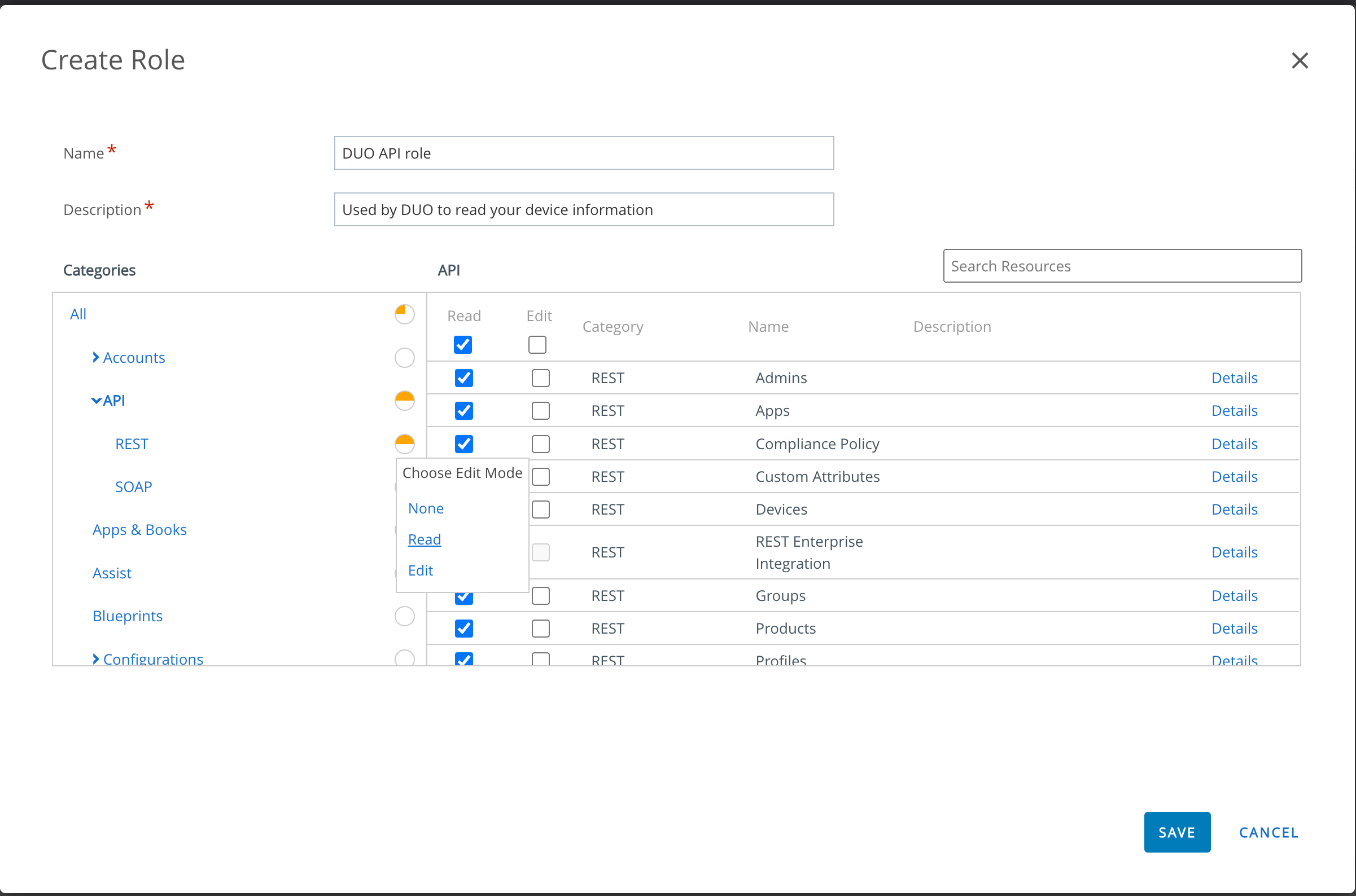Save the DUO API role
The width and height of the screenshot is (1356, 896).
pos(1177,832)
